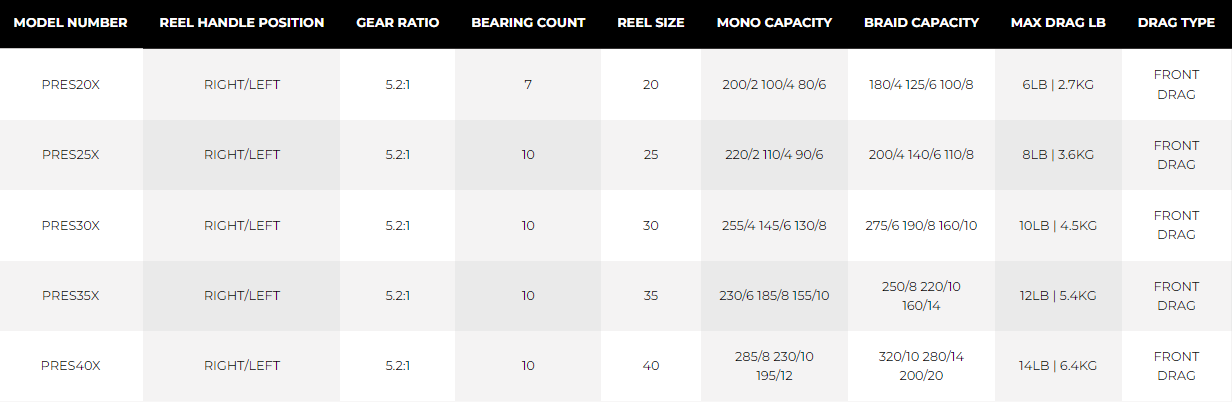Click the REEL SIZE column header

(x=651, y=23)
